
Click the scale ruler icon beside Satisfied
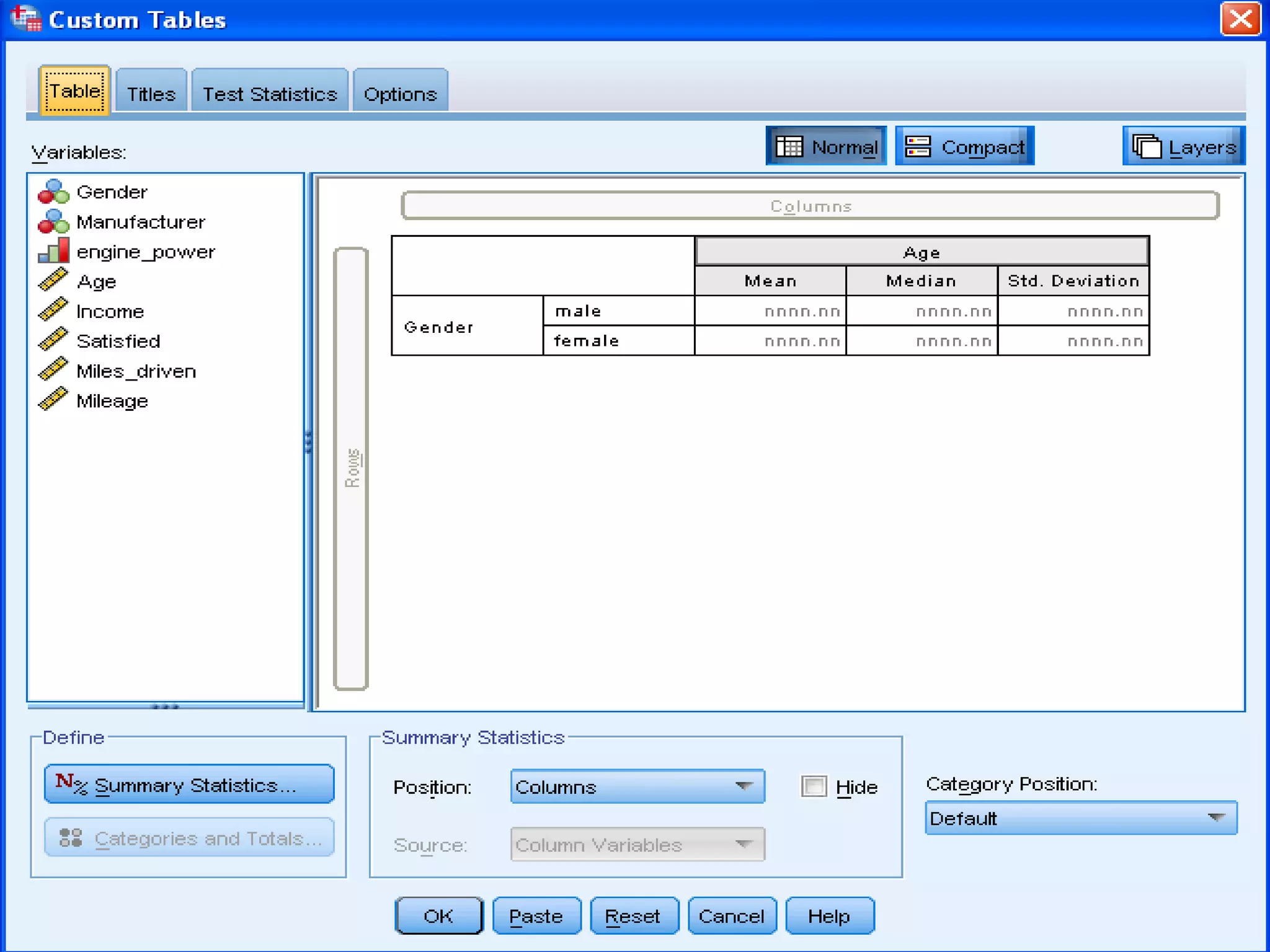pos(53,340)
